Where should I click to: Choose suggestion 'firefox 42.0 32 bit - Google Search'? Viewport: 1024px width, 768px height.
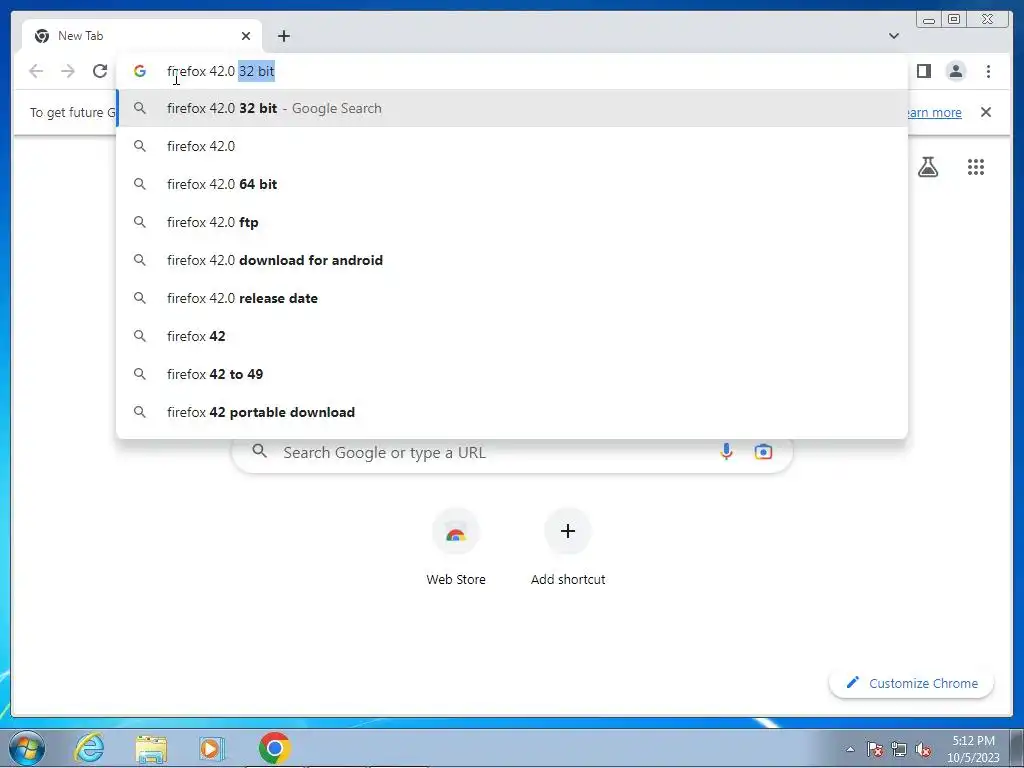click(512, 108)
